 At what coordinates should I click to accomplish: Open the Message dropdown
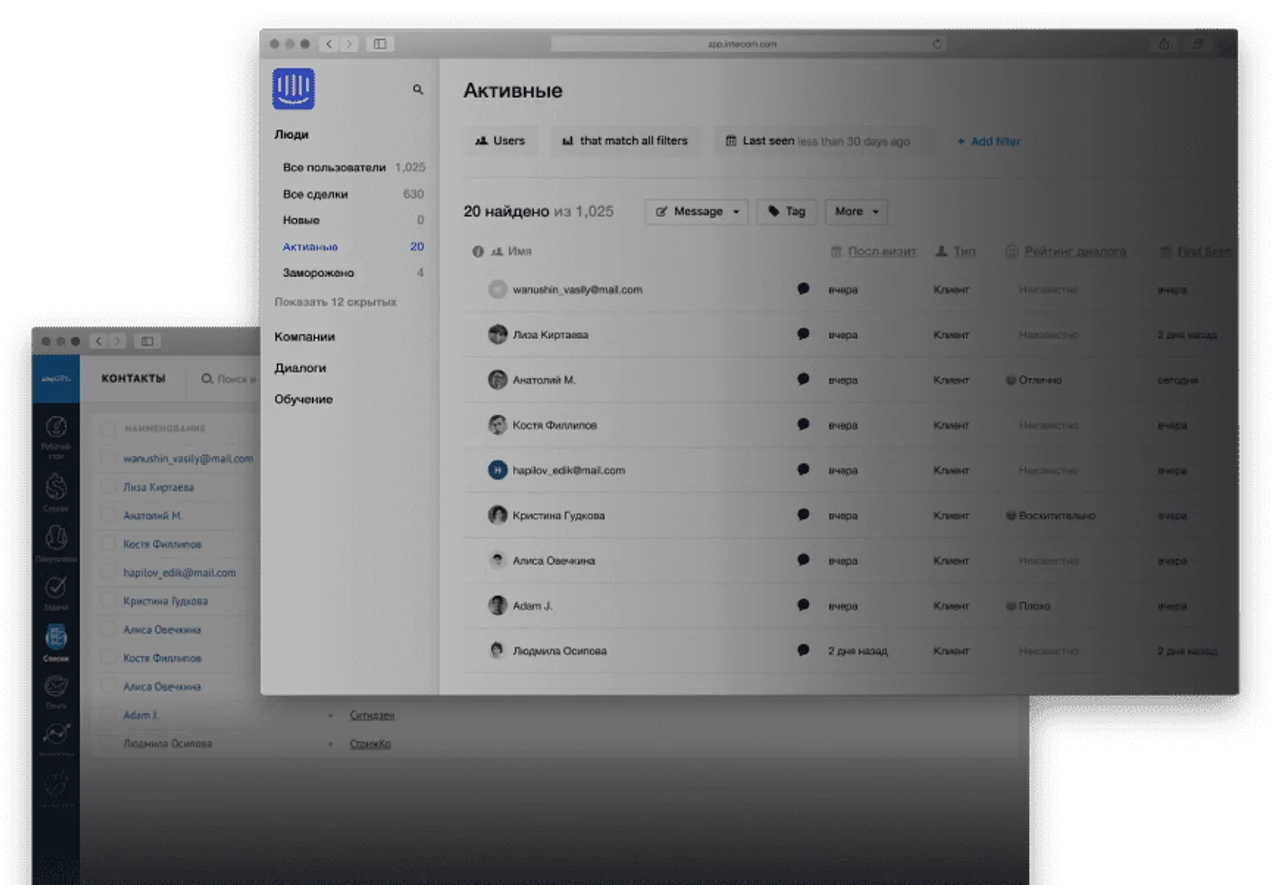tap(696, 211)
